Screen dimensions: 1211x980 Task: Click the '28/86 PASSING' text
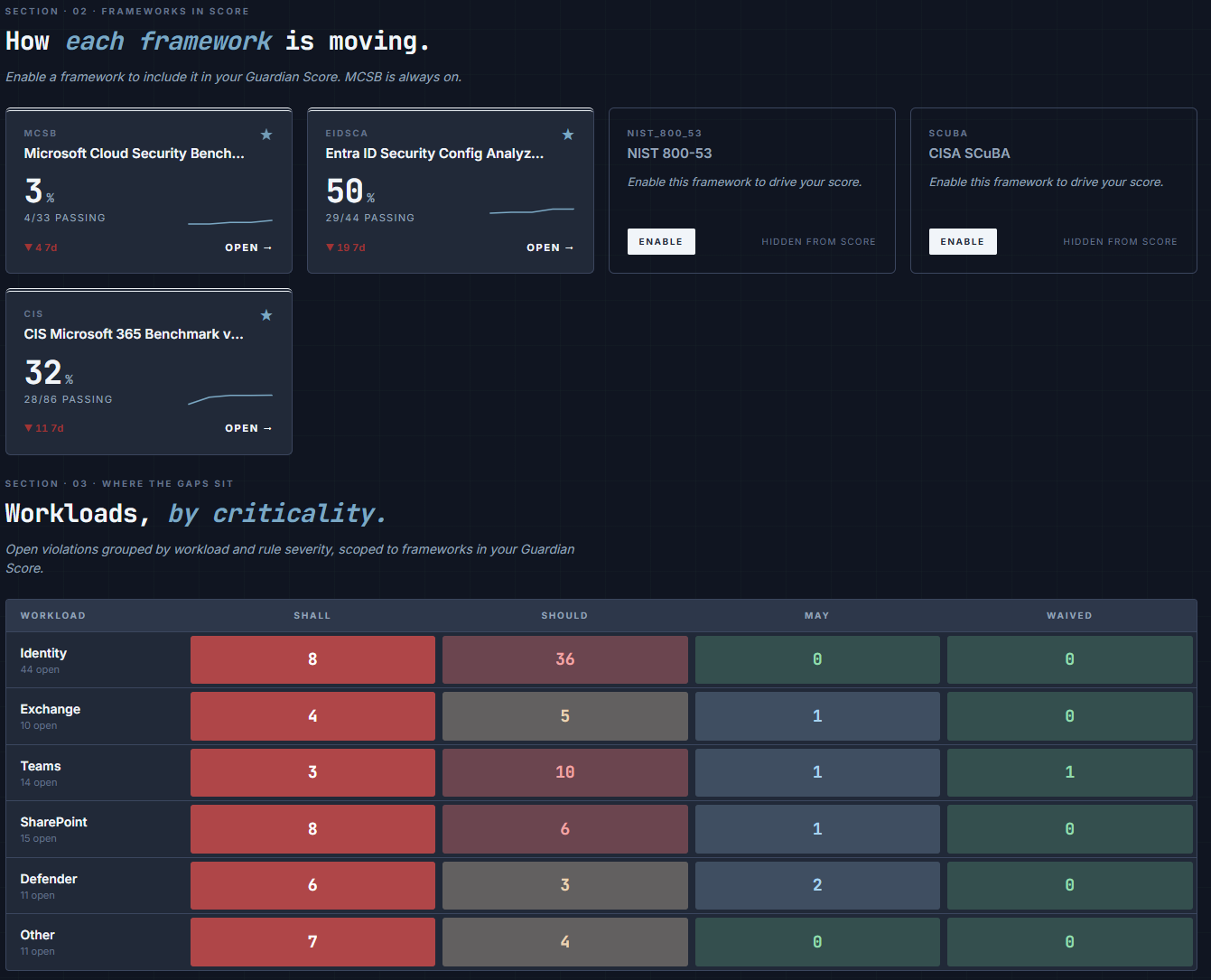(x=69, y=399)
